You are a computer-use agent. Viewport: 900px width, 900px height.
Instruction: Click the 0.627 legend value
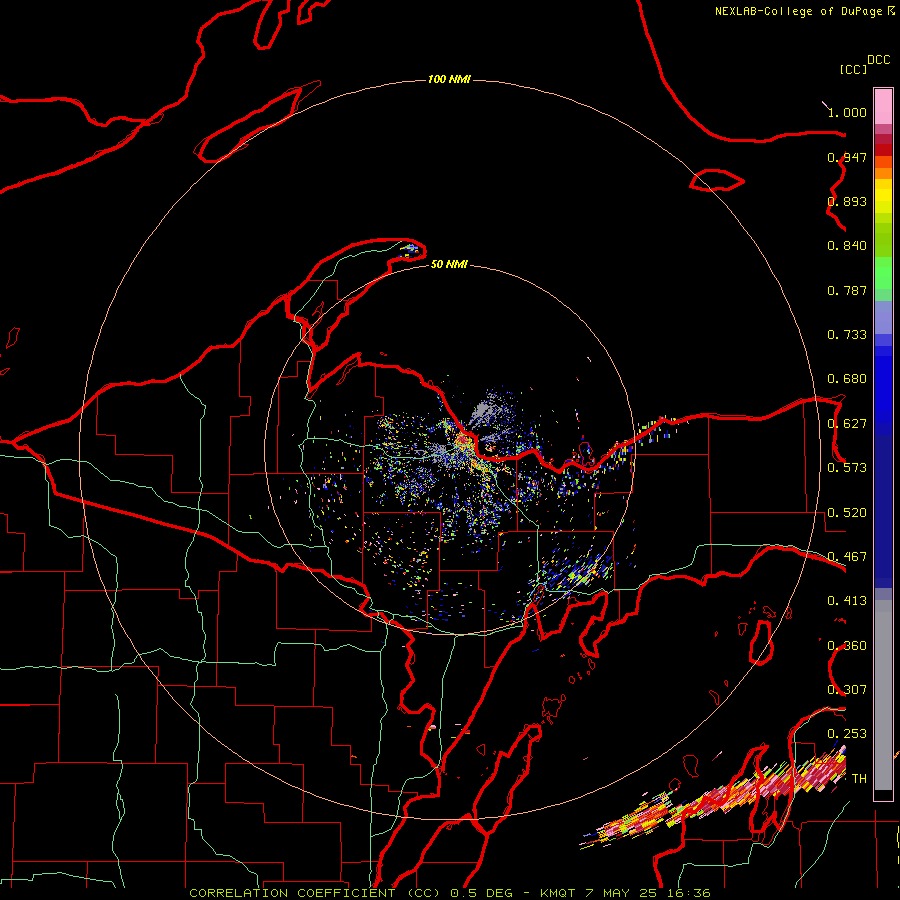point(847,424)
